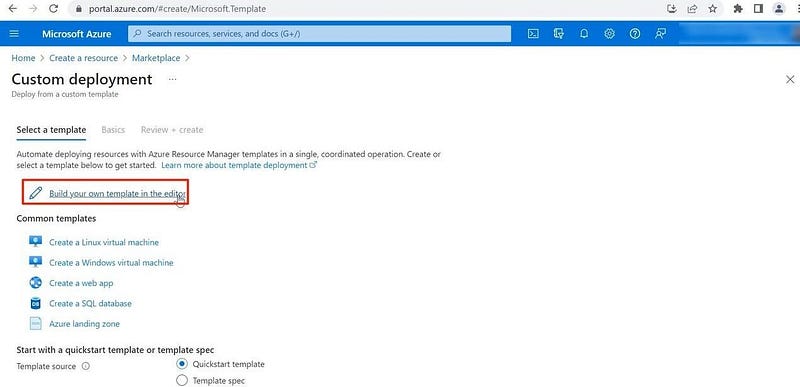The width and height of the screenshot is (800, 387).
Task: Toggle the browser side panel icon
Action: [x=758, y=9]
